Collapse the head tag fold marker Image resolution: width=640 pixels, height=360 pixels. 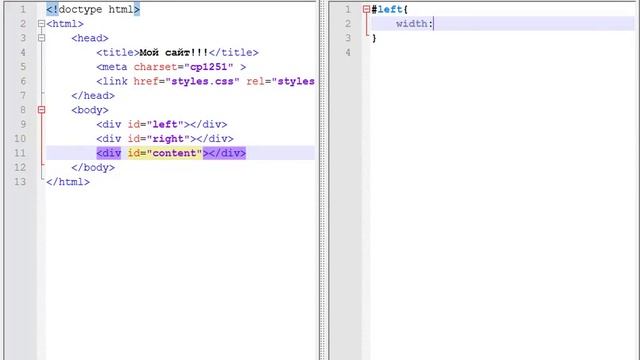click(x=41, y=38)
